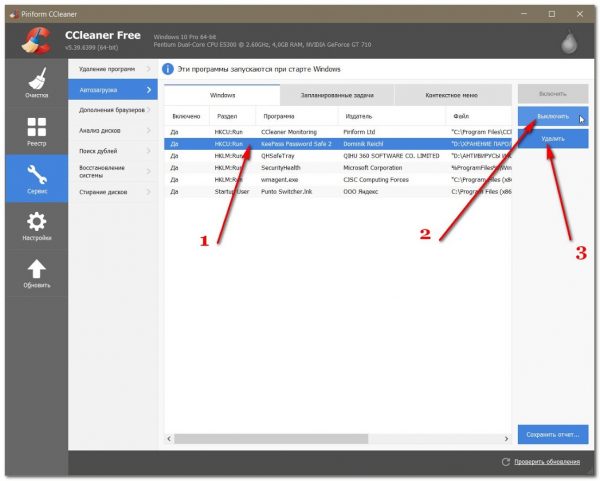Select the SecurityHealth entry
600x481 pixels.
tap(338, 168)
